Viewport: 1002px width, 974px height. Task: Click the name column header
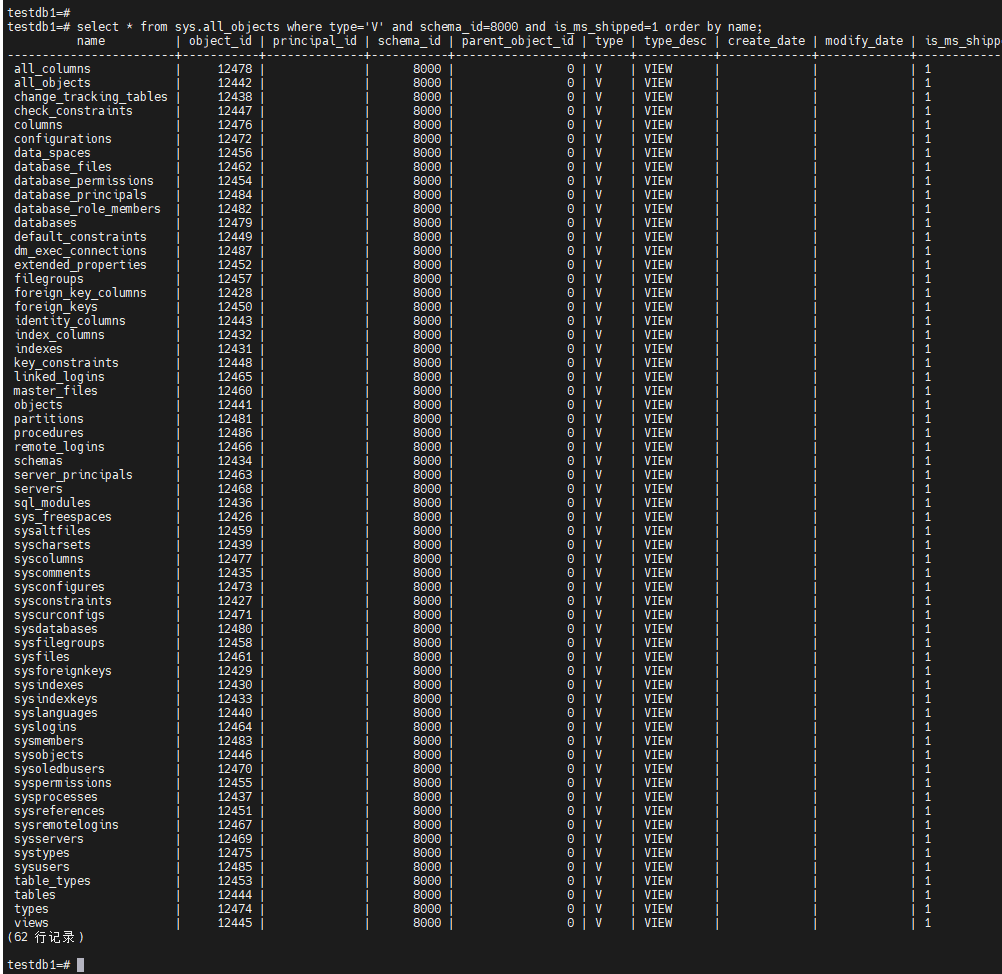pos(91,41)
